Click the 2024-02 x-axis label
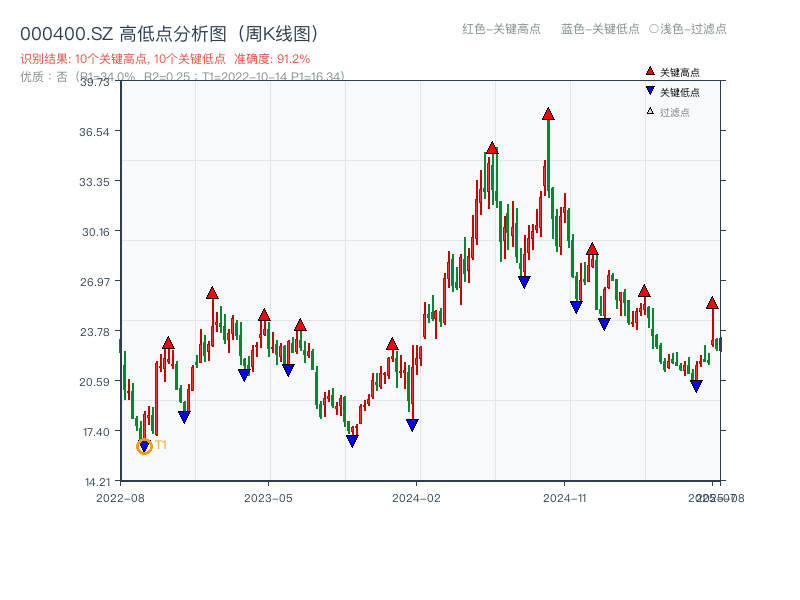The image size is (800, 600). [x=416, y=498]
